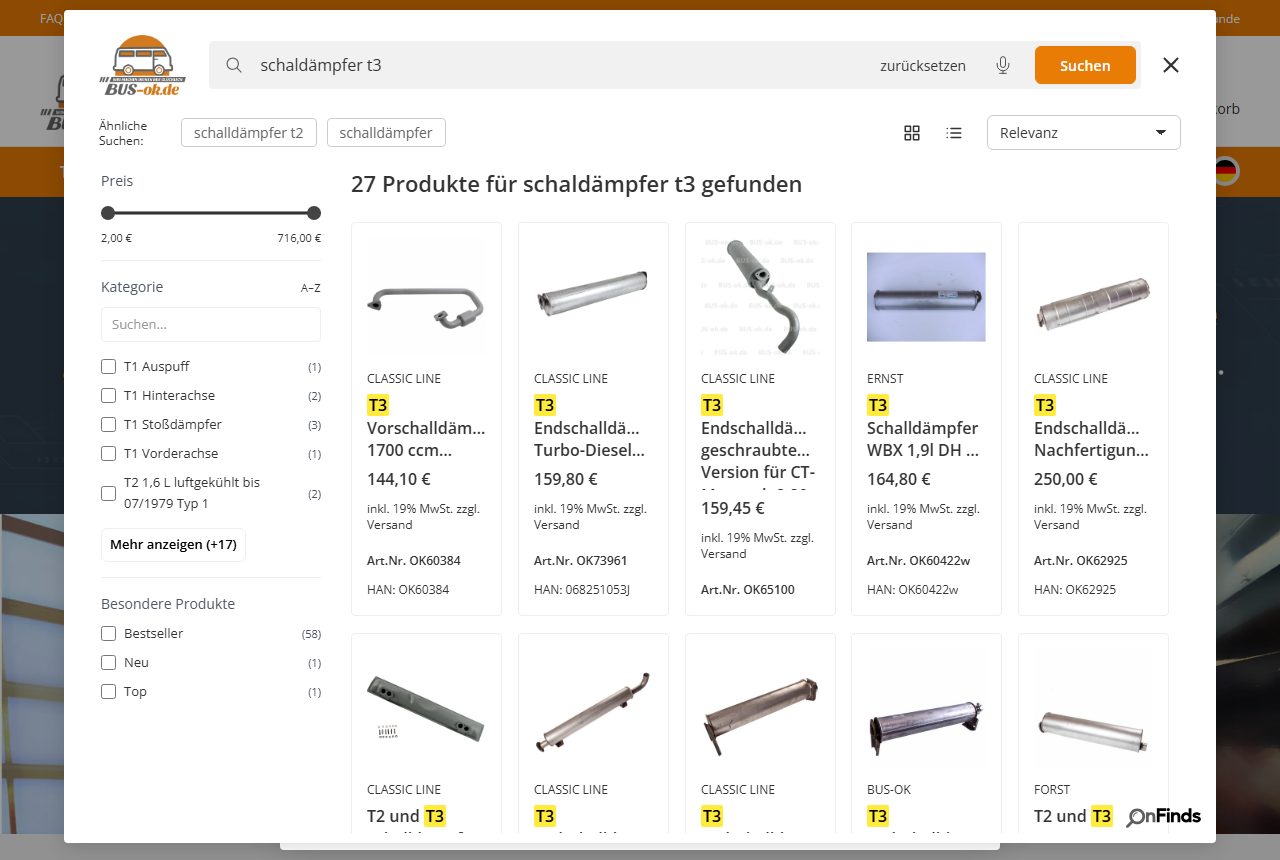Screen dimensions: 1280x860
Task: Open the Endschalldämpfer Turbo-Diesel product image
Action: (593, 297)
